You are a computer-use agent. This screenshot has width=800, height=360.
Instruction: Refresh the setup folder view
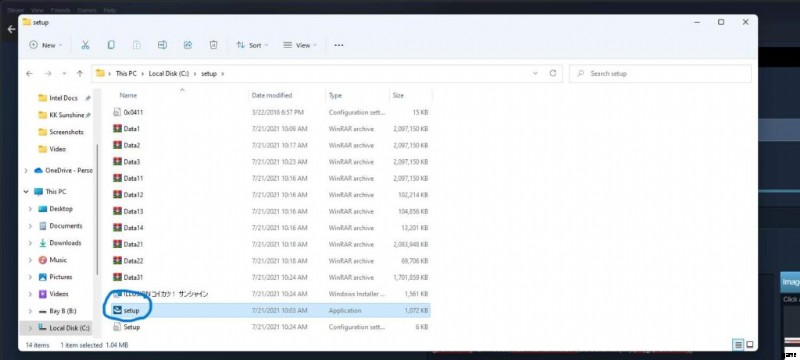point(553,73)
